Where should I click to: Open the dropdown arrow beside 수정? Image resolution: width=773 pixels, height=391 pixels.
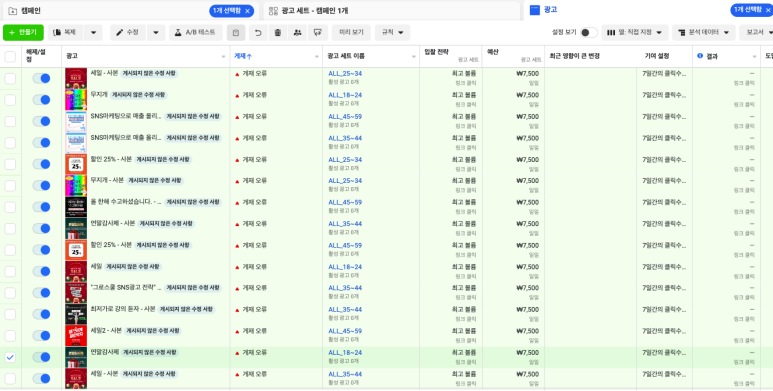coord(156,33)
